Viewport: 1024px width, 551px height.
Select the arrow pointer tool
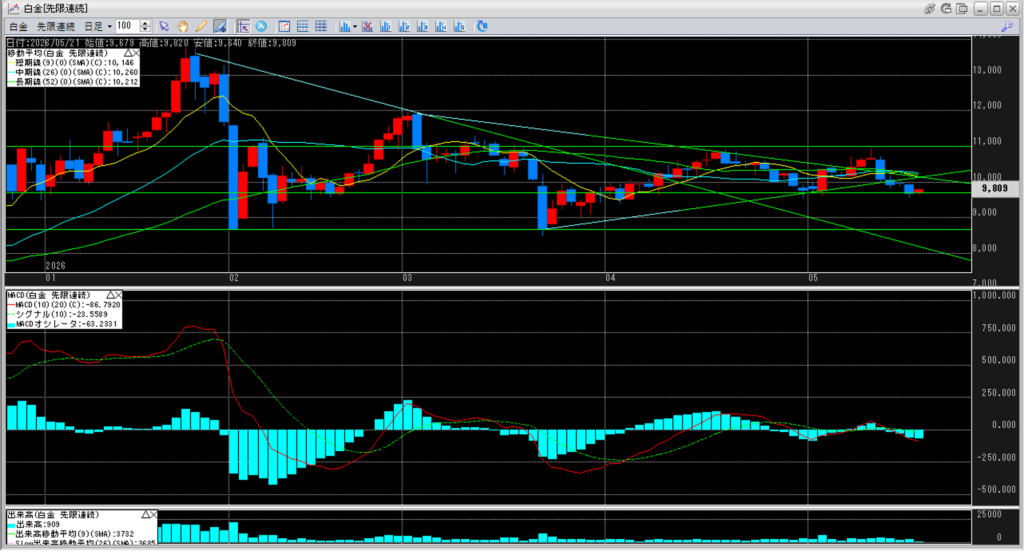click(164, 27)
